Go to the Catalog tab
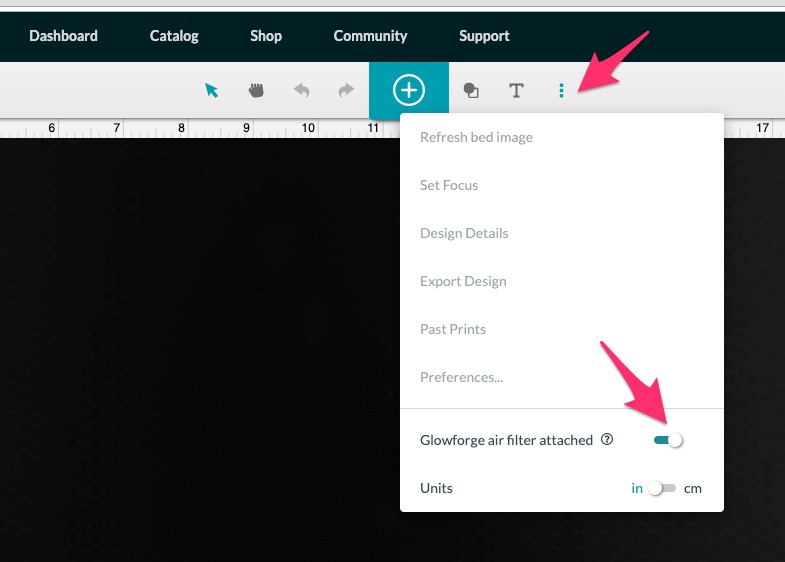 [x=174, y=36]
